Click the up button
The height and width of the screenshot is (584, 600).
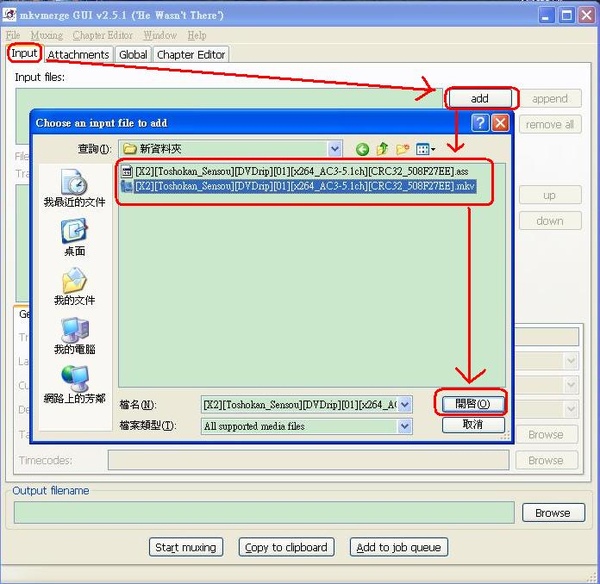pyautogui.click(x=550, y=195)
